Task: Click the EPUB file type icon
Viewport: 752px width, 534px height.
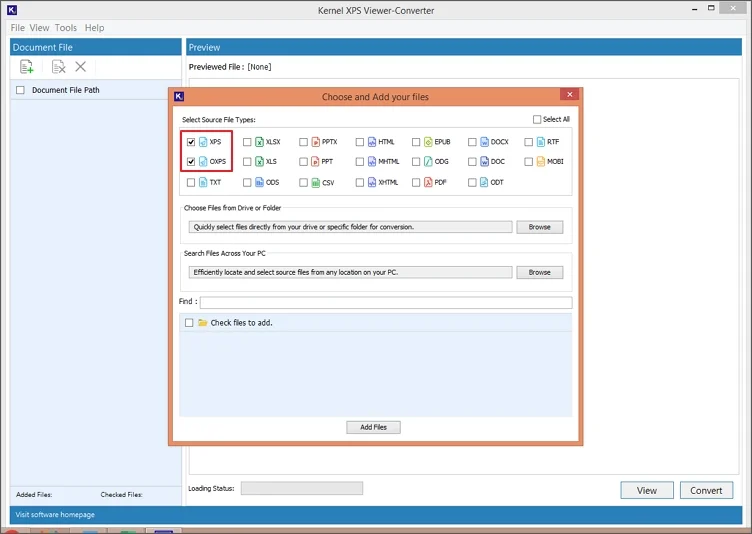Action: coord(428,142)
